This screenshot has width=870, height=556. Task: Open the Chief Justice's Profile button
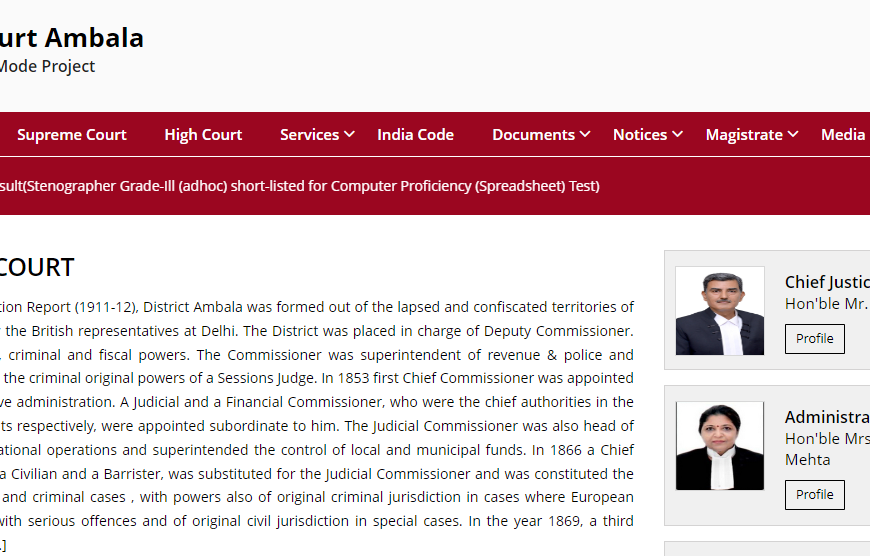click(x=814, y=339)
